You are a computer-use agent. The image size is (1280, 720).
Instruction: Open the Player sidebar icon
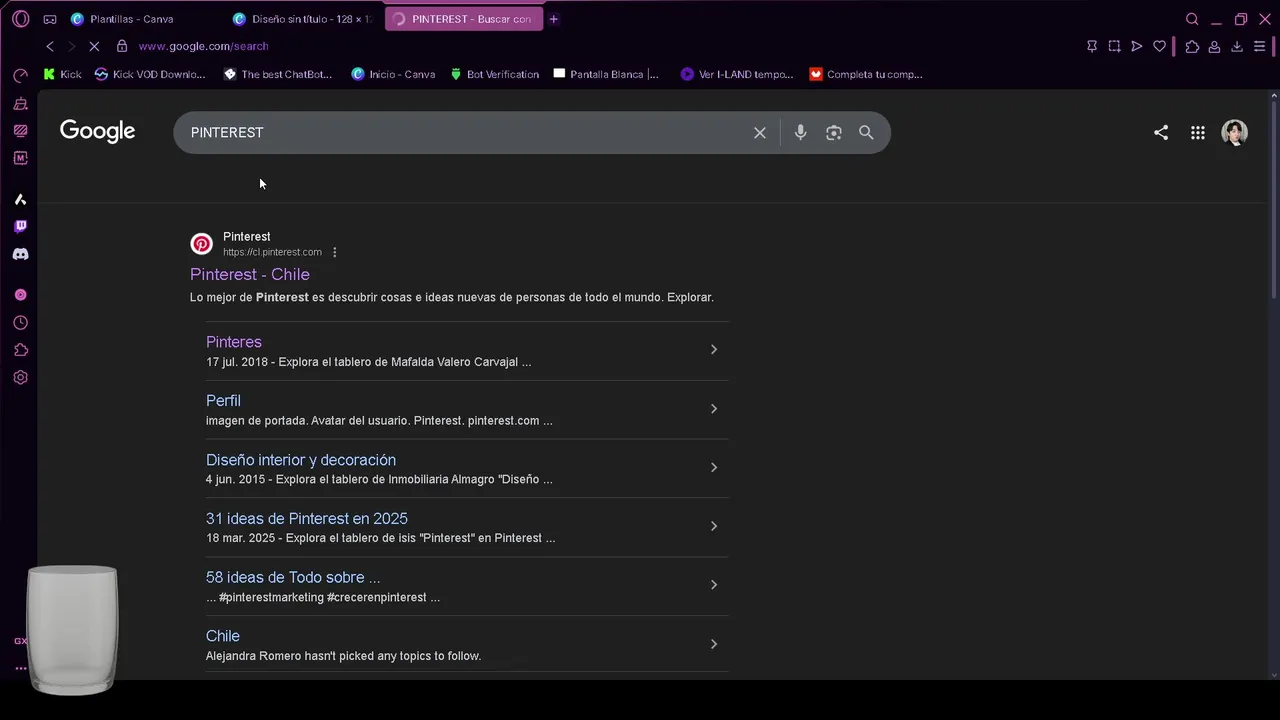click(20, 295)
